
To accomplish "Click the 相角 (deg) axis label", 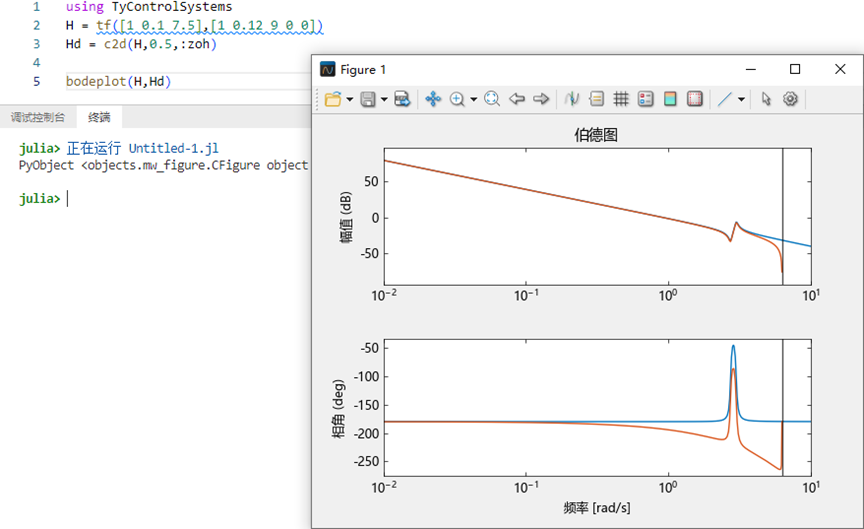I will coord(338,409).
